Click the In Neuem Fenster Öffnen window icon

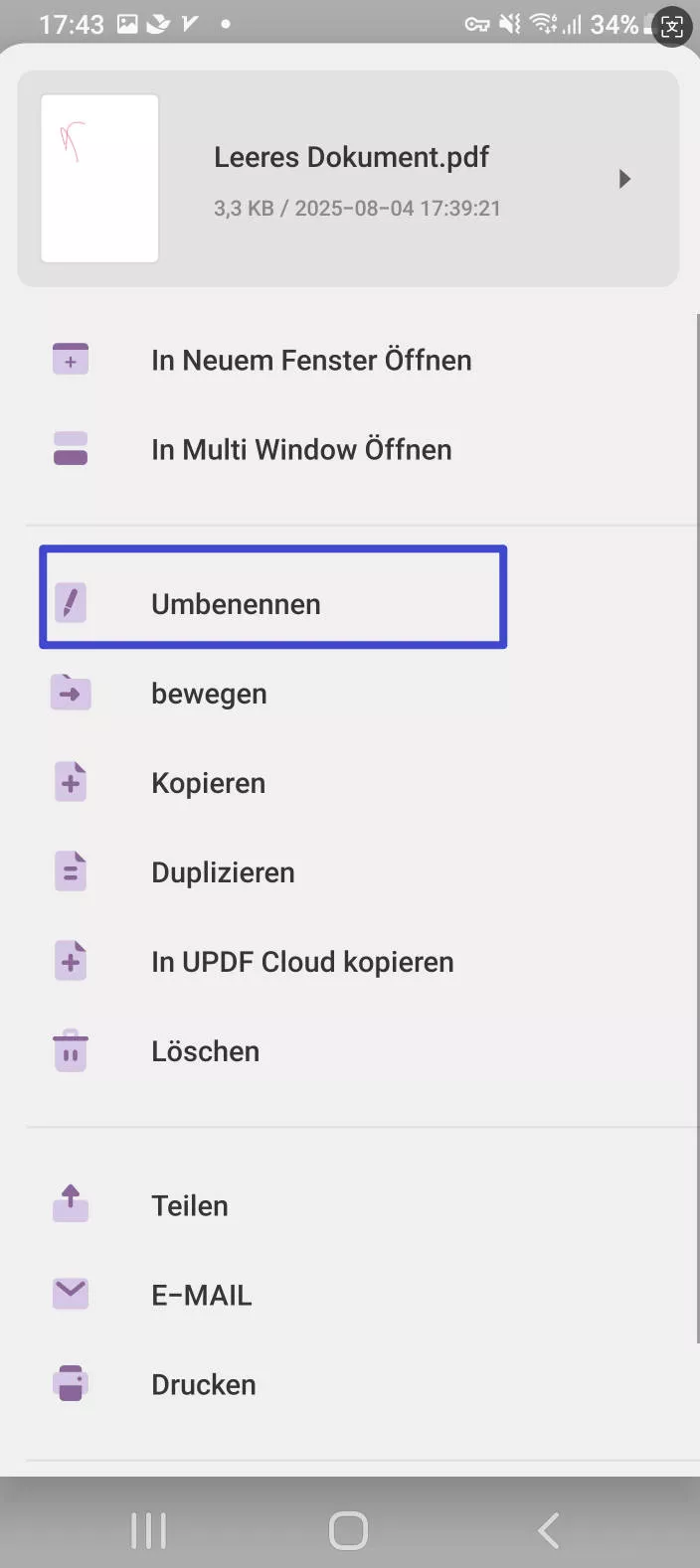[70, 360]
